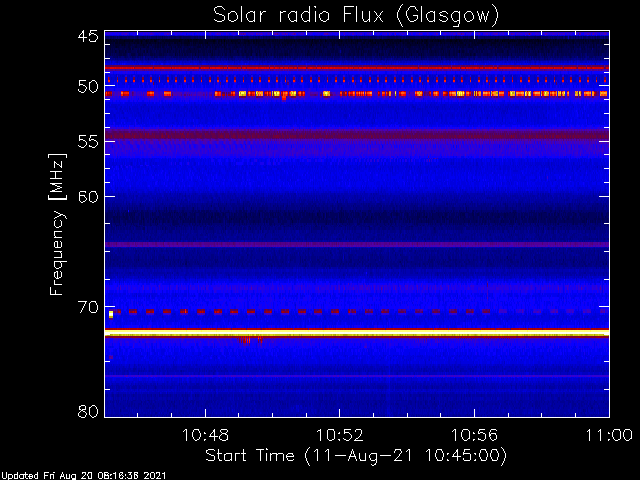Select the 80 frequency tick label
Image resolution: width=640 pixels, height=480 pixels.
click(x=88, y=411)
